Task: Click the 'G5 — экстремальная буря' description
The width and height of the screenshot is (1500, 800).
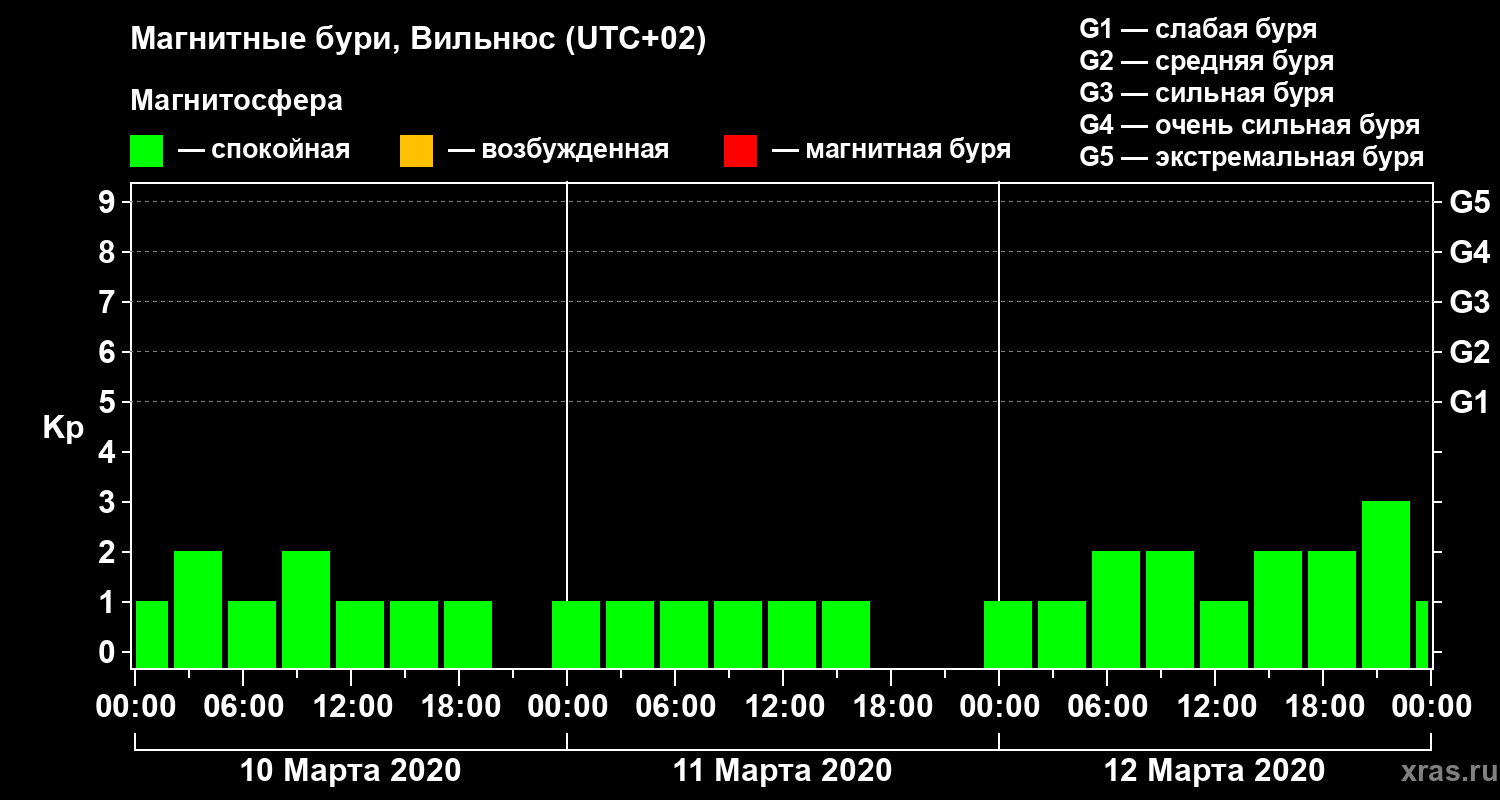Action: pyautogui.click(x=1252, y=158)
